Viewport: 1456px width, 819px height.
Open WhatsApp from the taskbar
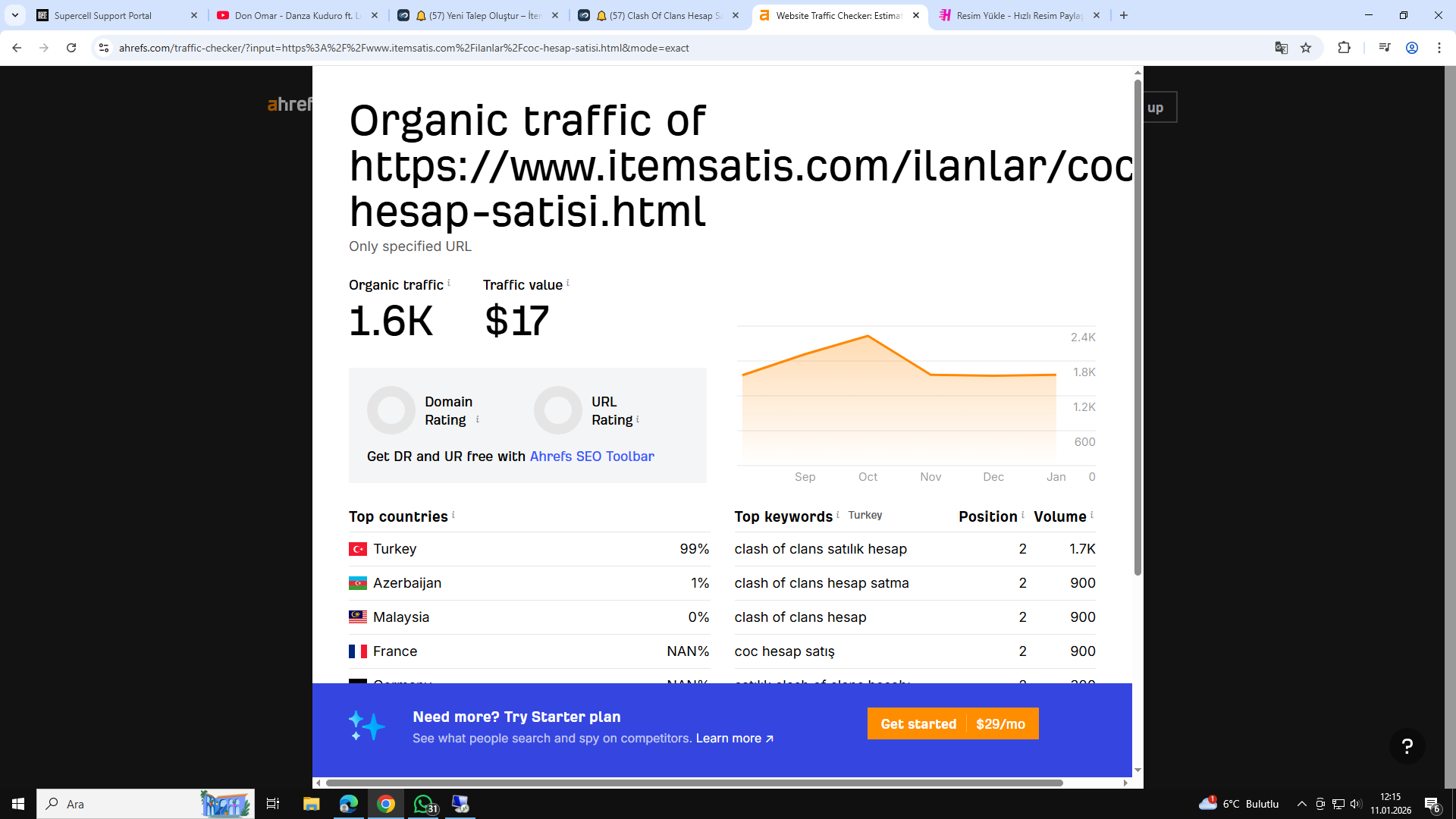coord(423,804)
